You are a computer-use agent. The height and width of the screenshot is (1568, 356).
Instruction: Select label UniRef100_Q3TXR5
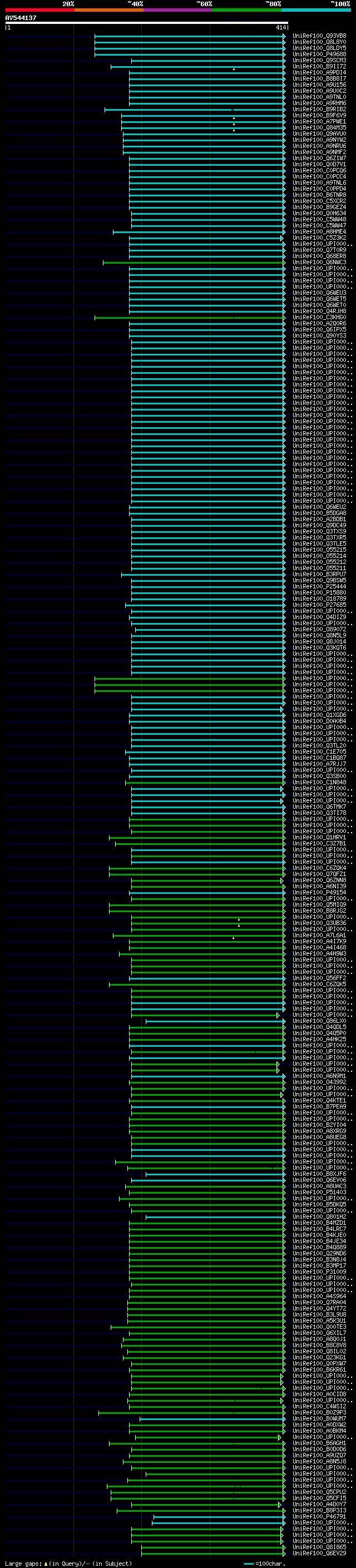(319, 537)
